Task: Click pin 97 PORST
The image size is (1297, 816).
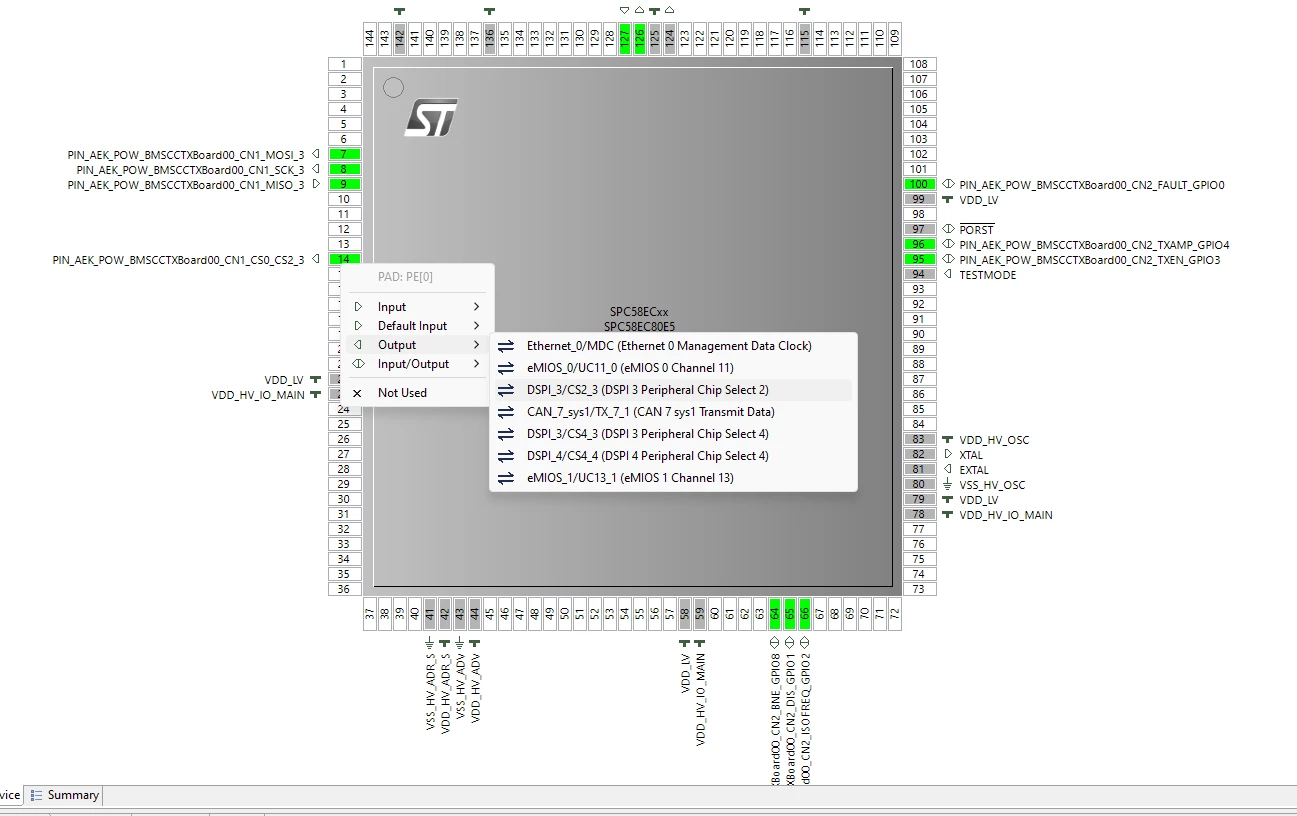Action: pyautogui.click(x=919, y=229)
